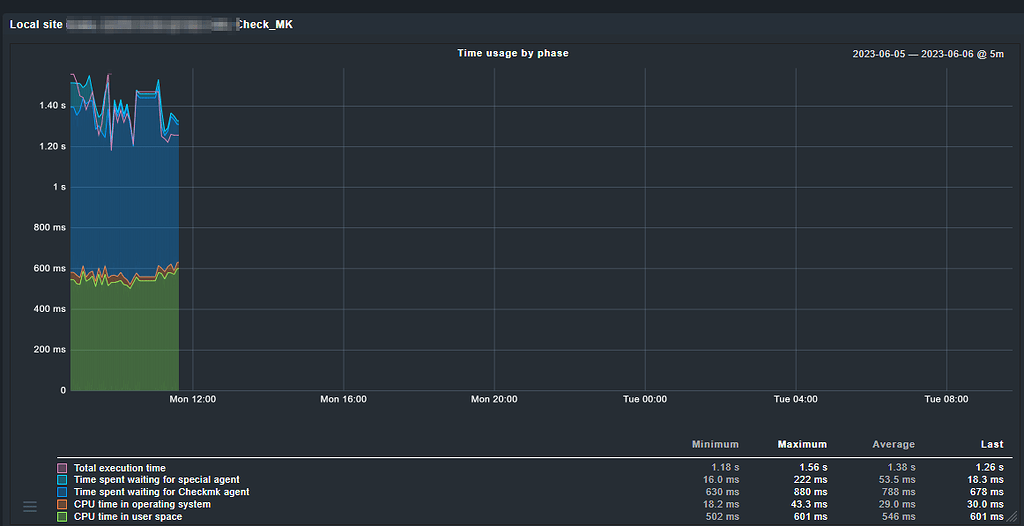Click the 18.3 ms last value
Screen dimensions: 1024x526
tap(984, 480)
